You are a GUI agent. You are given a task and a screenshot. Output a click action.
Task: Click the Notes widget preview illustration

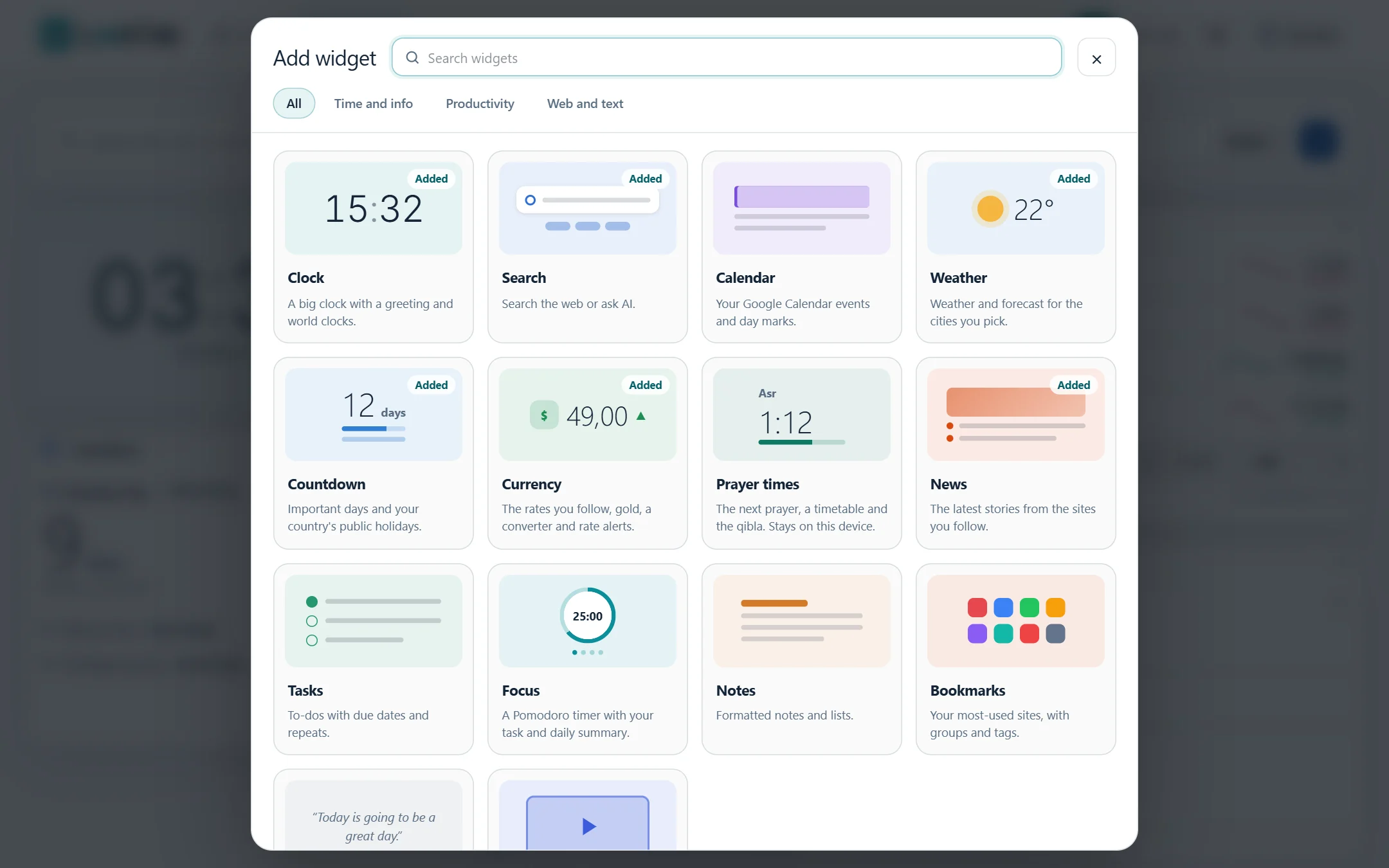click(x=801, y=621)
